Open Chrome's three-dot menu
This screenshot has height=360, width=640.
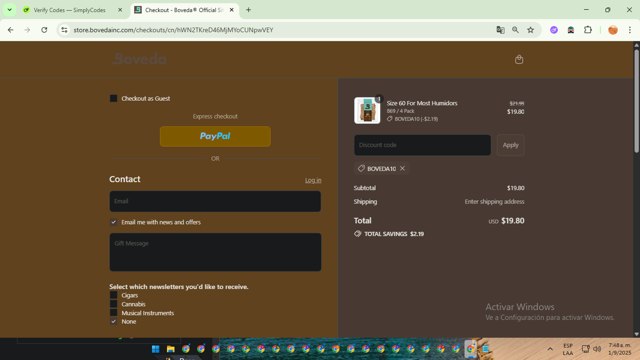[630, 30]
